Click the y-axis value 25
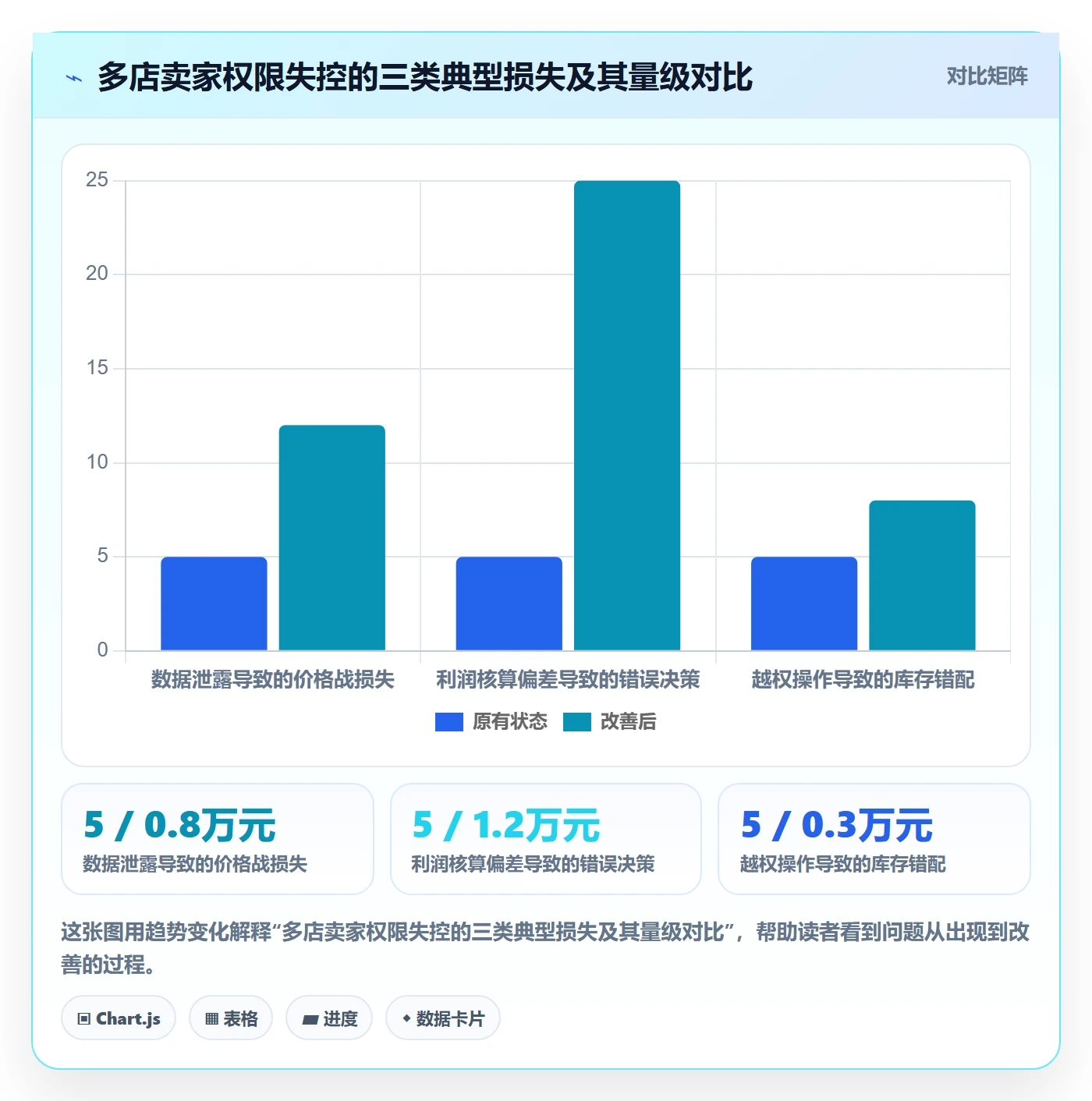Screen dimensions: 1092x1101 97,180
